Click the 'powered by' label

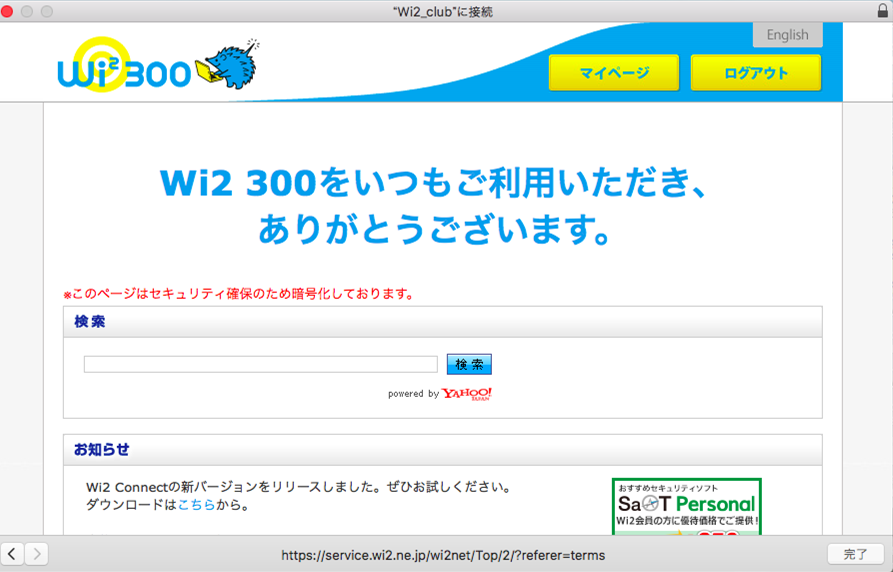click(x=413, y=394)
